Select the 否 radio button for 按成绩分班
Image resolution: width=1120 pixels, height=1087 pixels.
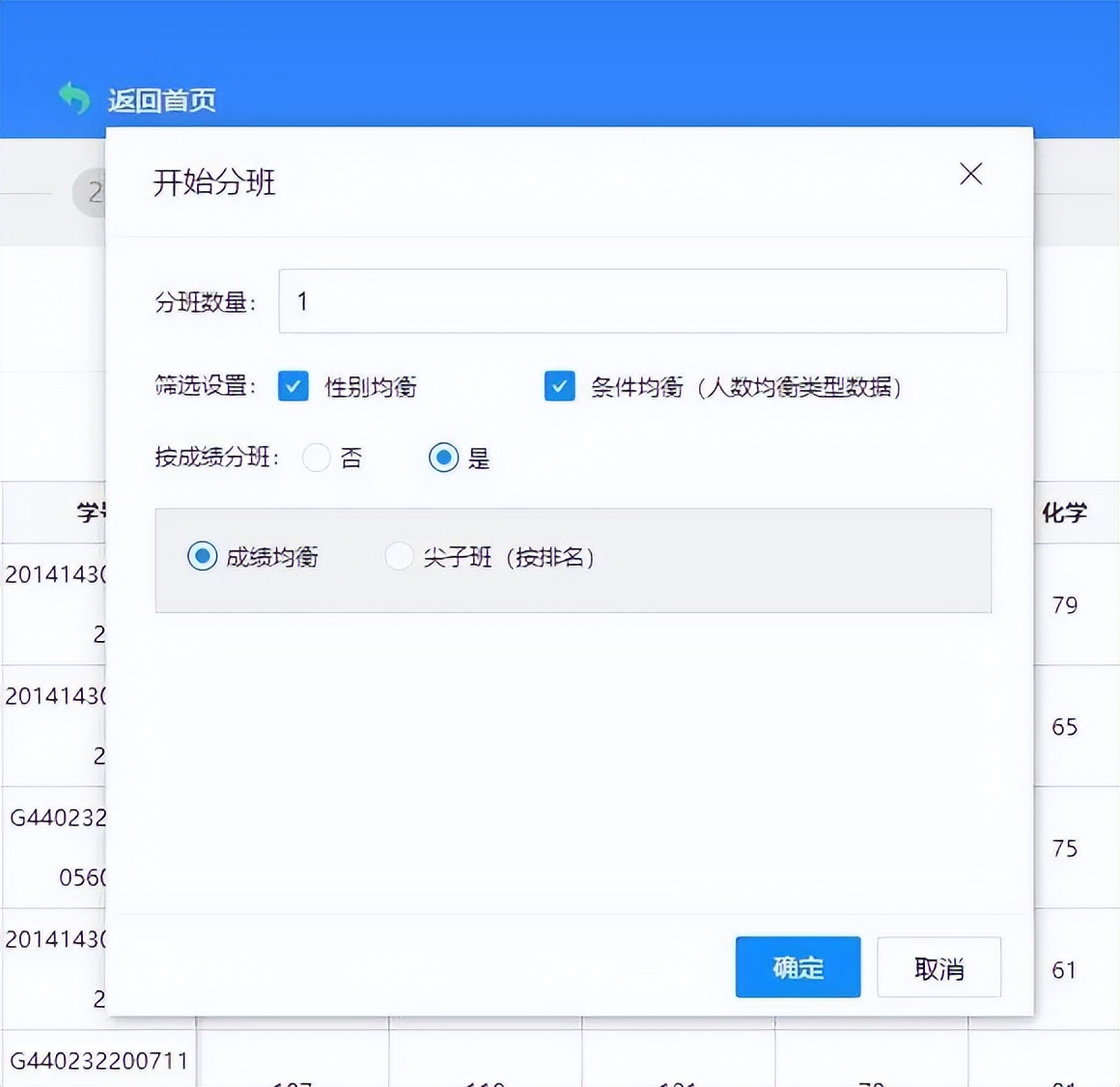click(x=317, y=458)
